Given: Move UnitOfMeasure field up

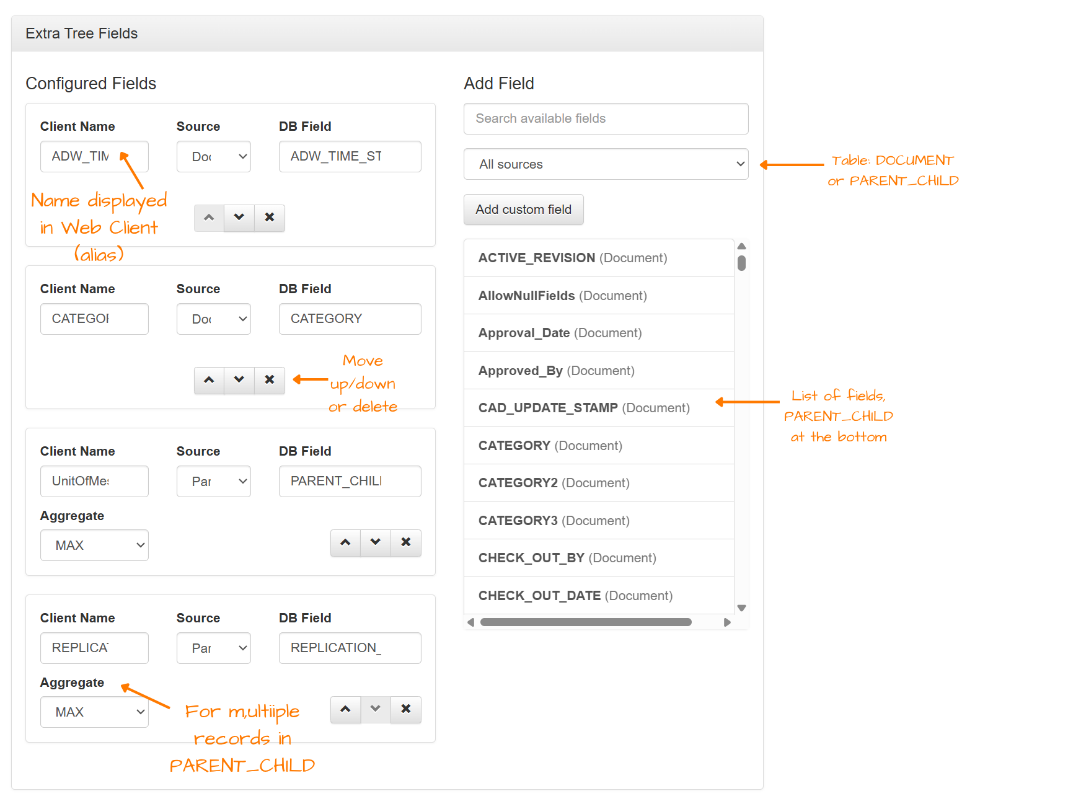Looking at the screenshot, I should coord(345,542).
